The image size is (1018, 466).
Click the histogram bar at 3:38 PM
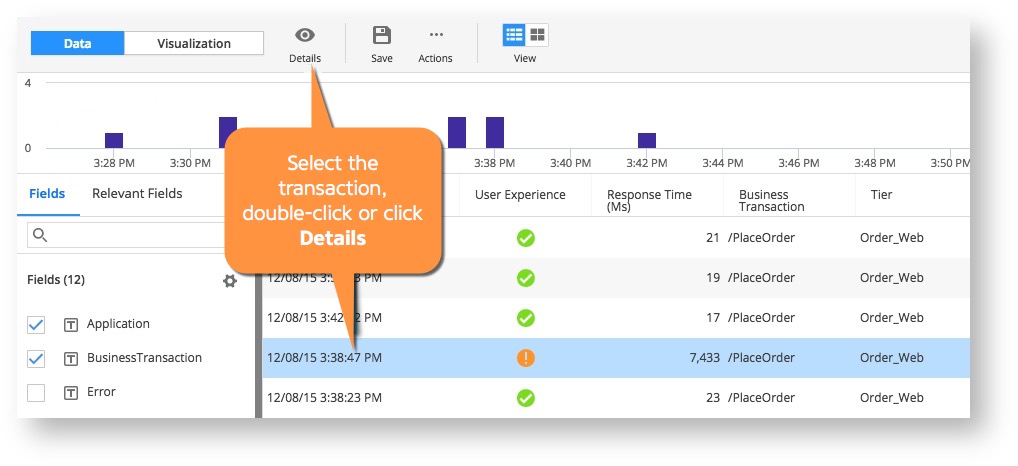495,132
